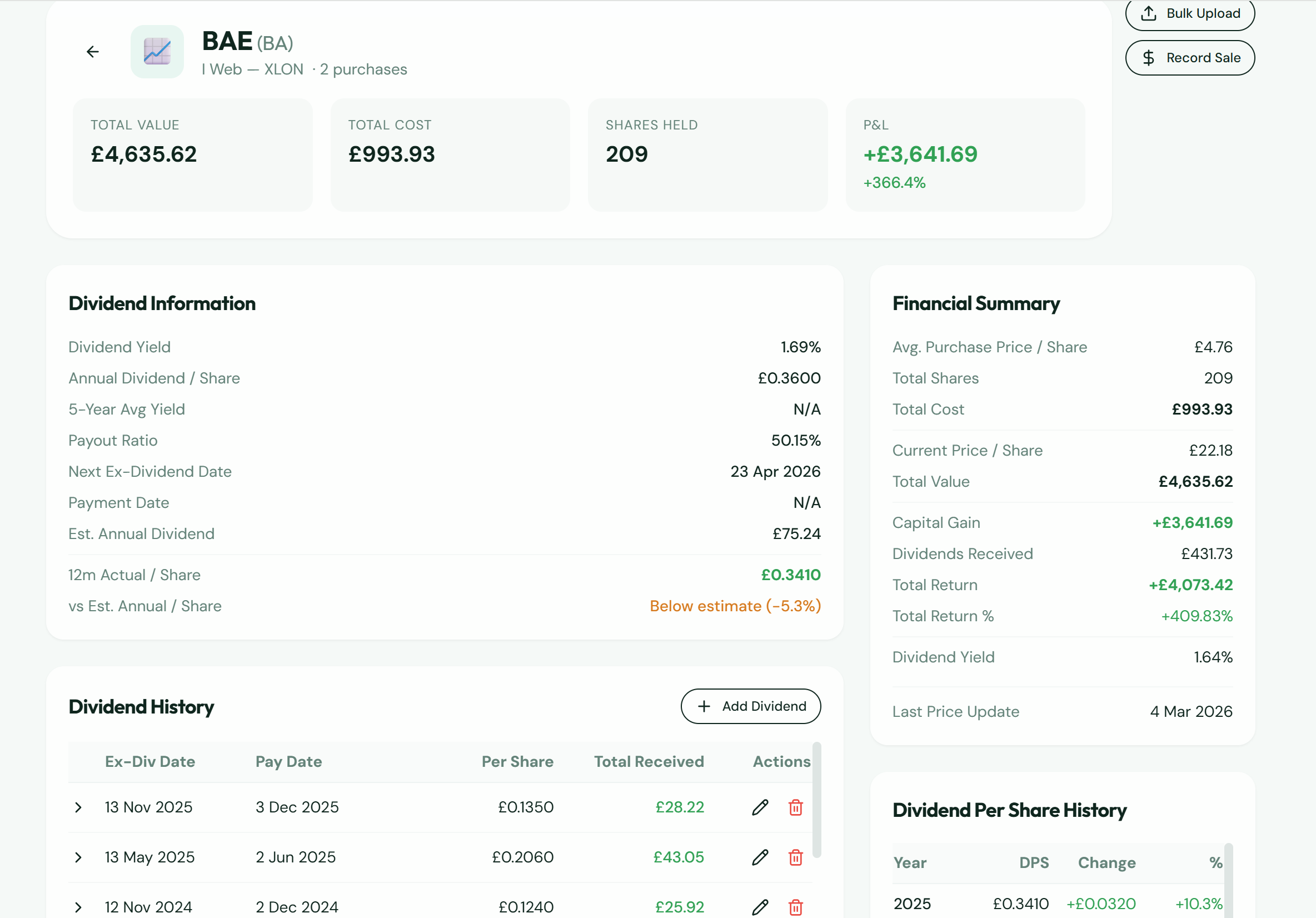Open the edit pencil for the 13 Nov 2025 dividend

click(760, 807)
